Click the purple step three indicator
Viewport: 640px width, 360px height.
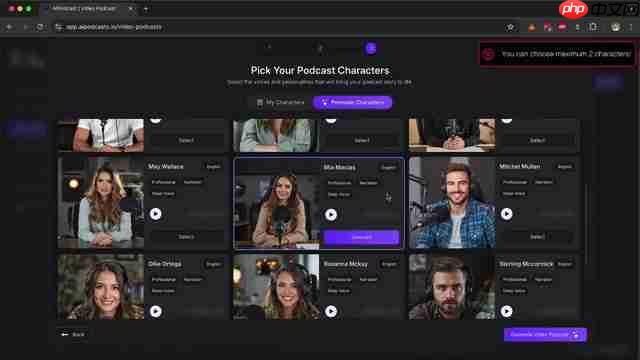tap(371, 49)
